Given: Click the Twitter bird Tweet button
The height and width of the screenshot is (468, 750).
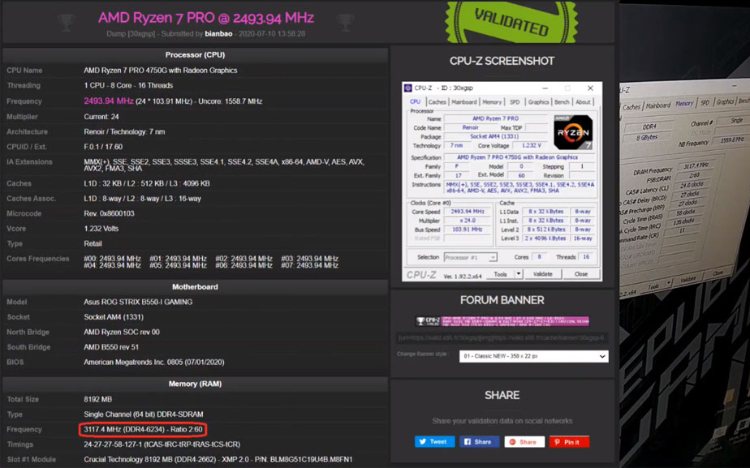Looking at the screenshot, I should [x=434, y=442].
